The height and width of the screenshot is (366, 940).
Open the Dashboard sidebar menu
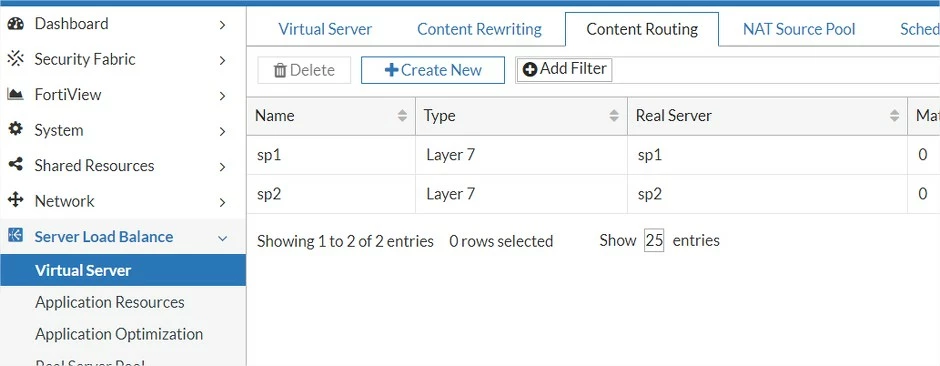[123, 24]
